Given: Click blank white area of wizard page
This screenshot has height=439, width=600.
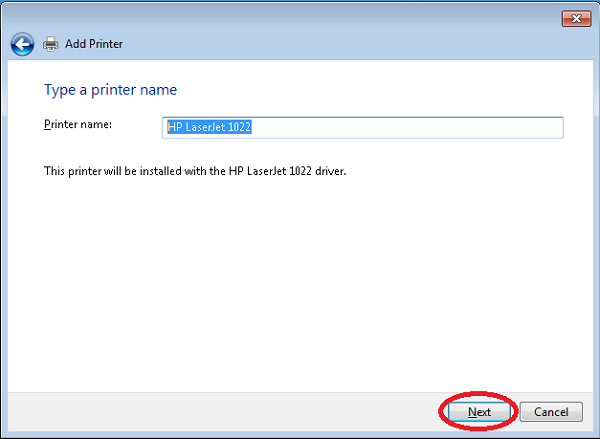Looking at the screenshot, I should point(300,280).
